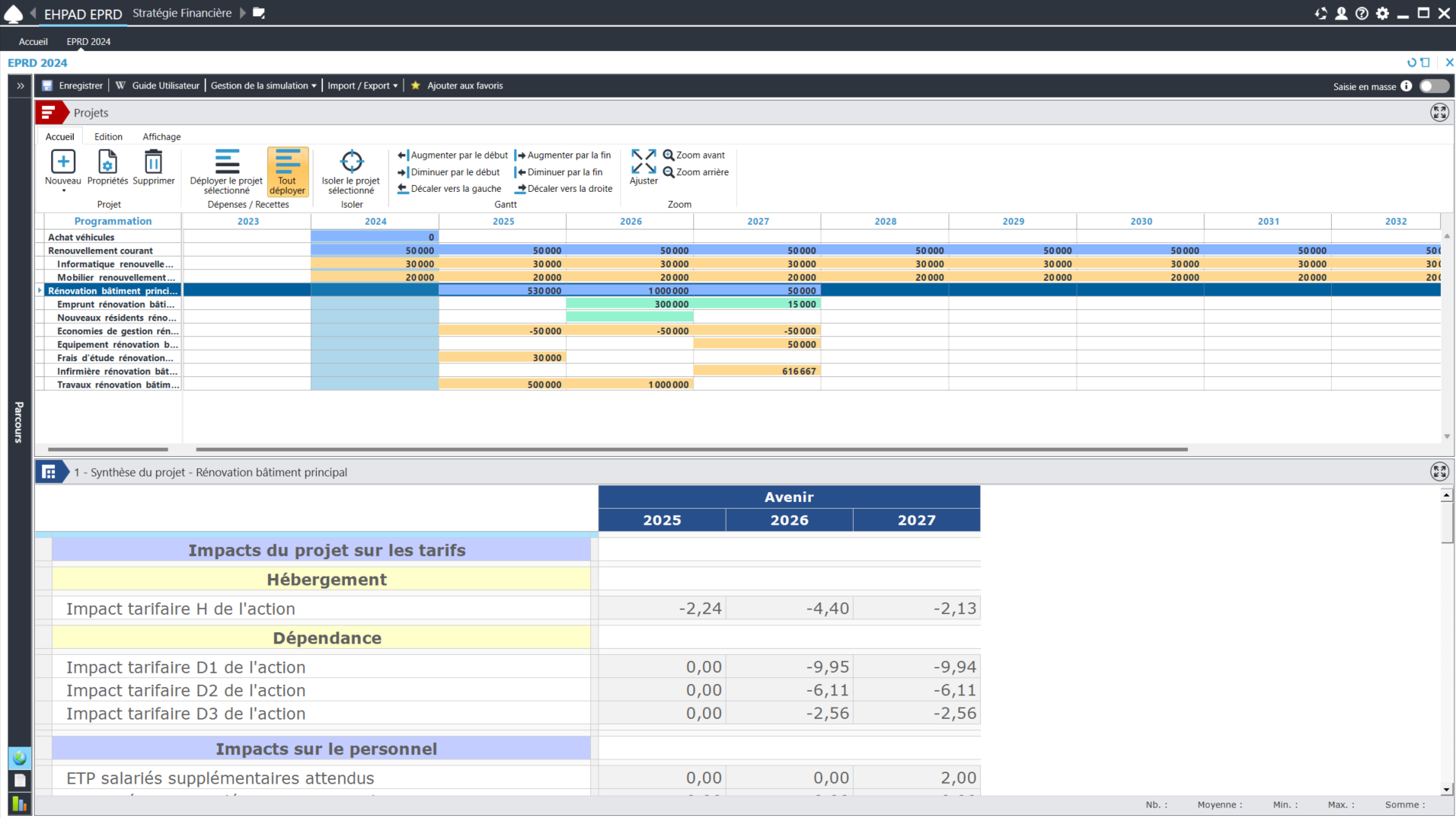Click the Saisie en masse info icon
1456x818 pixels.
[x=1407, y=86]
